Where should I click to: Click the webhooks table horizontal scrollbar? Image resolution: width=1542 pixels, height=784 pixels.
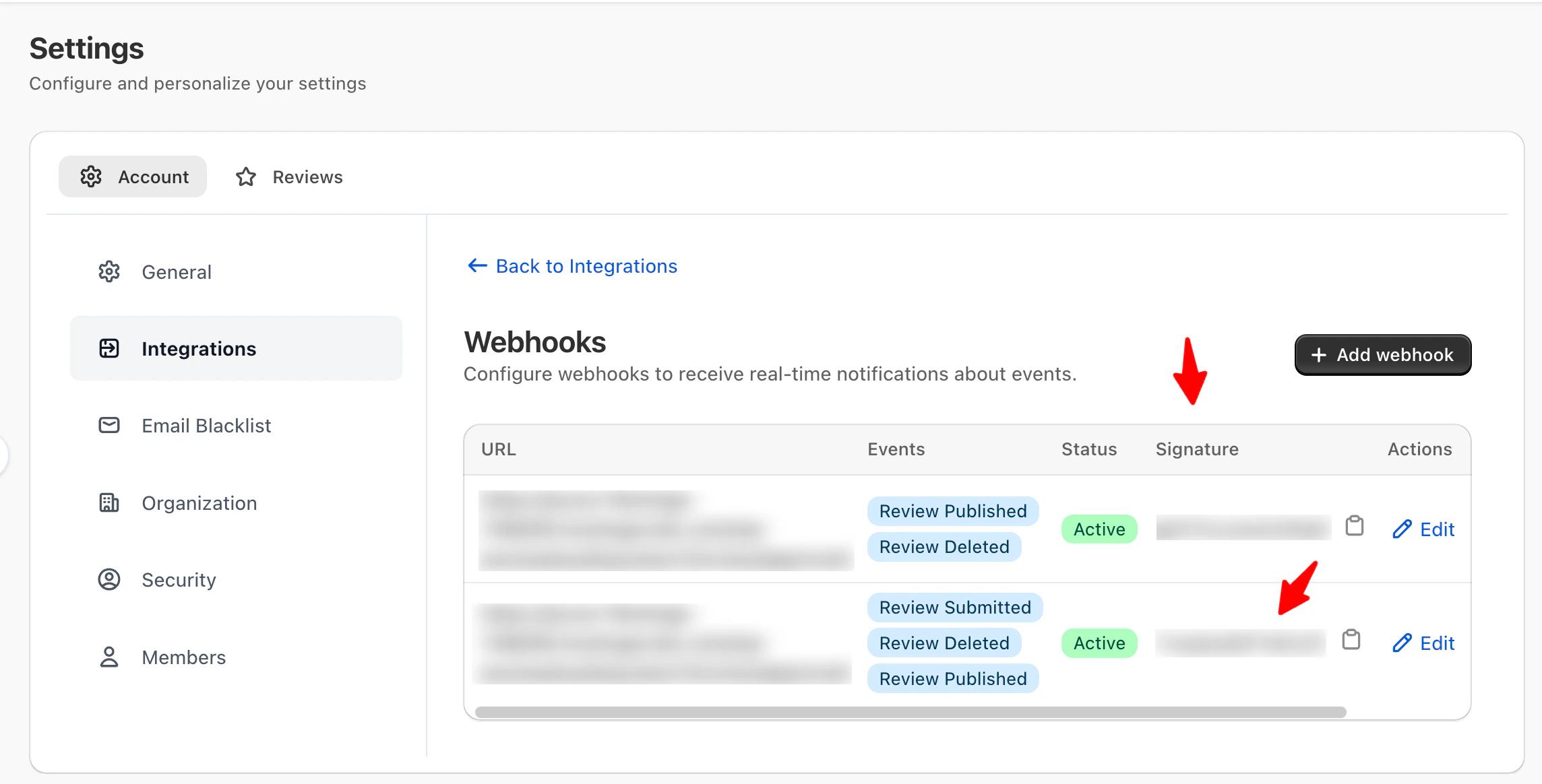tap(910, 712)
